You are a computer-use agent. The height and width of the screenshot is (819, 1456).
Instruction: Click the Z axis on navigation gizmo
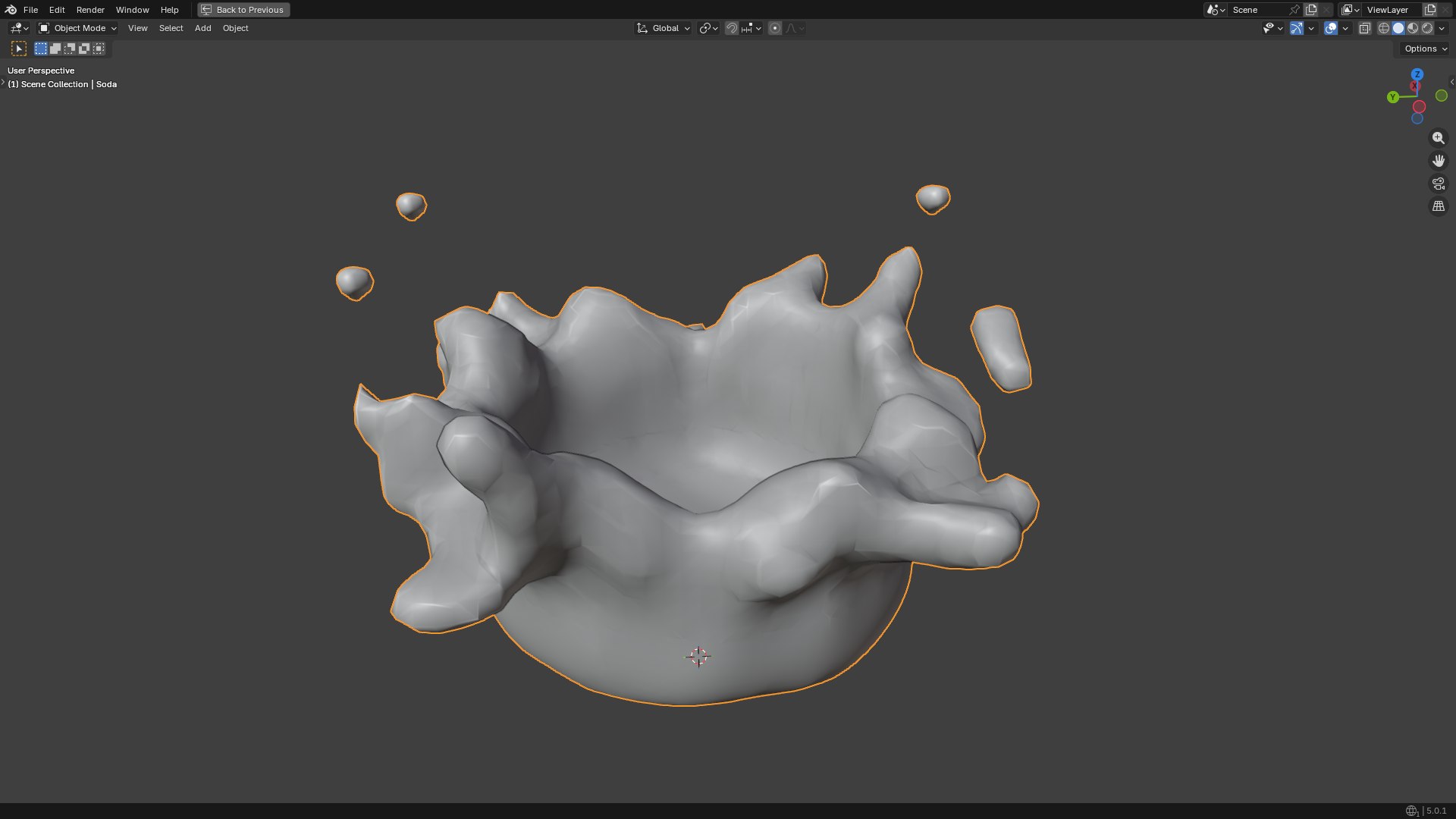(1417, 74)
